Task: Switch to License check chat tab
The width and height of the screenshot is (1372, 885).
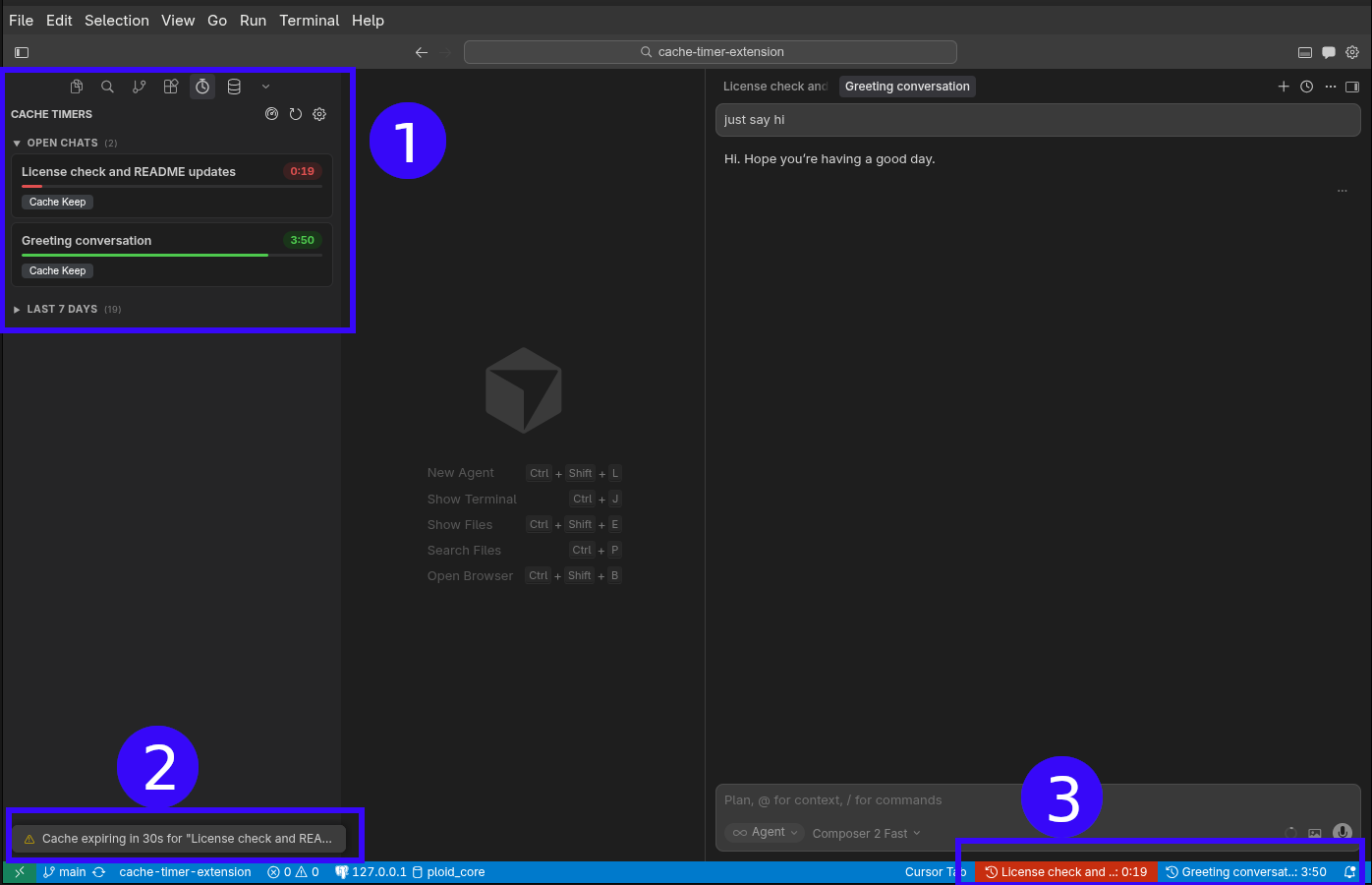Action: point(775,87)
